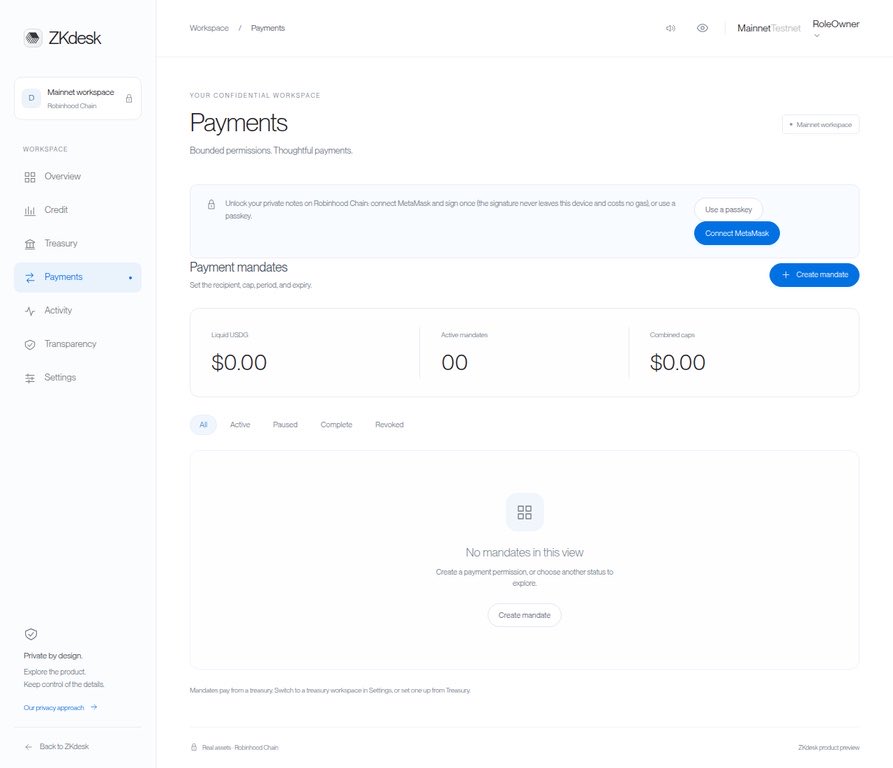Click the ZKdesk logo icon
893x768 pixels.
pos(33,38)
